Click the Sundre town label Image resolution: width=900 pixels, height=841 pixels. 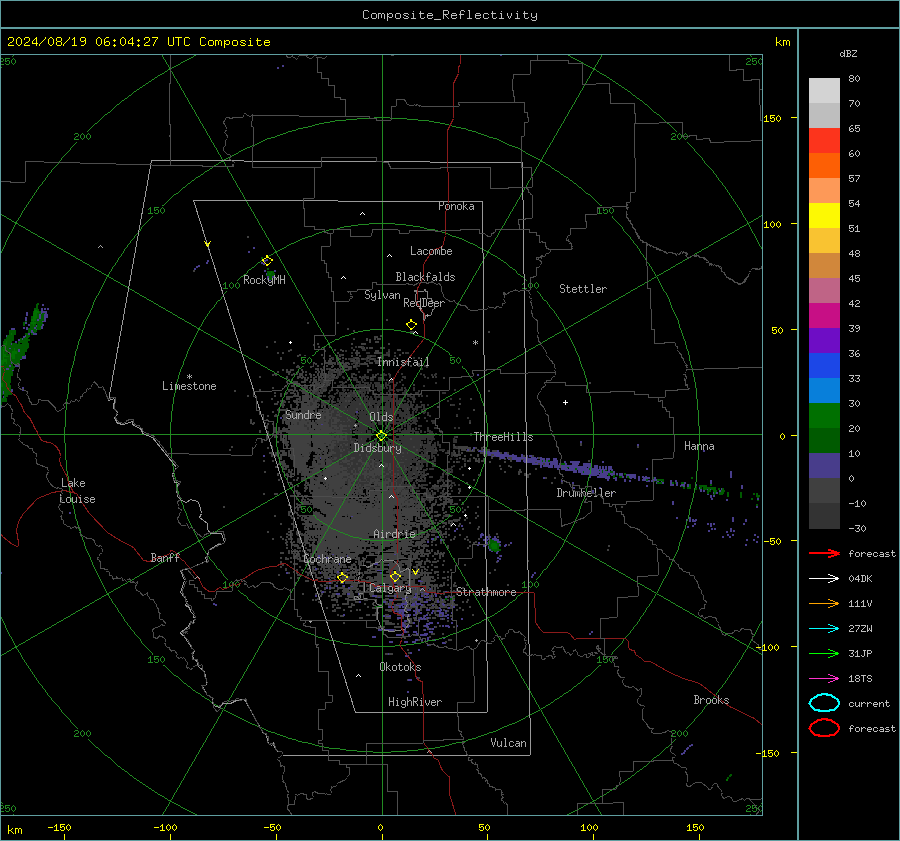(x=303, y=415)
